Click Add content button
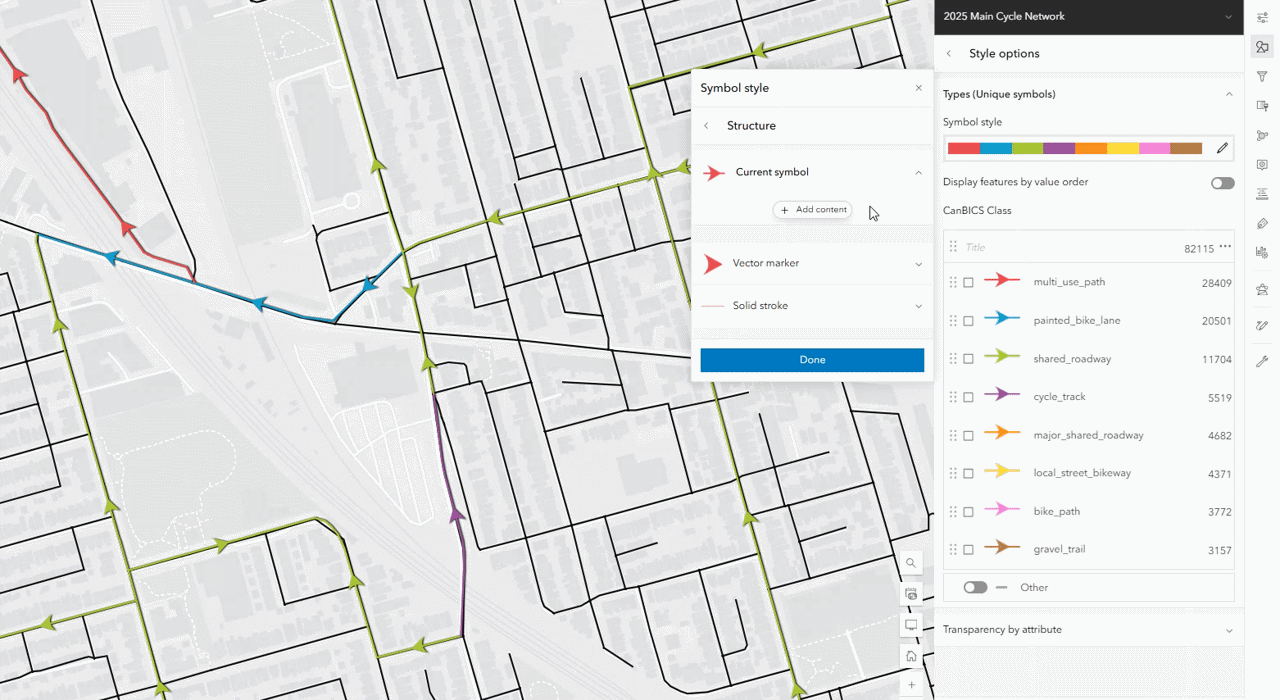Screen dimensions: 1280x700 813,210
